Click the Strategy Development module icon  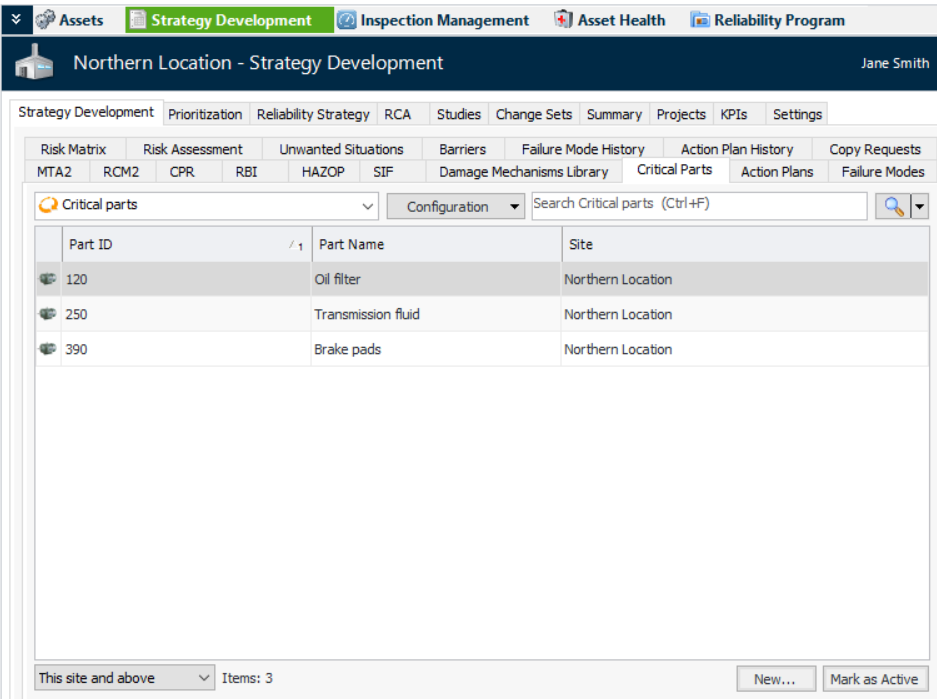click(138, 20)
